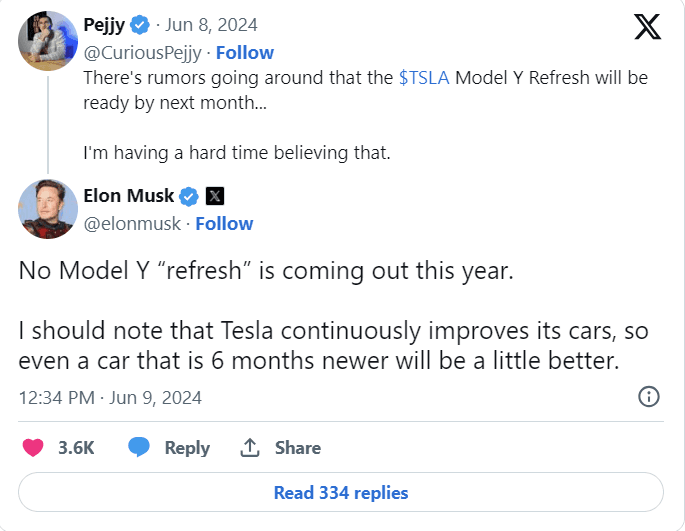Open Elon Musk's profile picture
Viewport: 685px width, 531px height.
(x=48, y=209)
